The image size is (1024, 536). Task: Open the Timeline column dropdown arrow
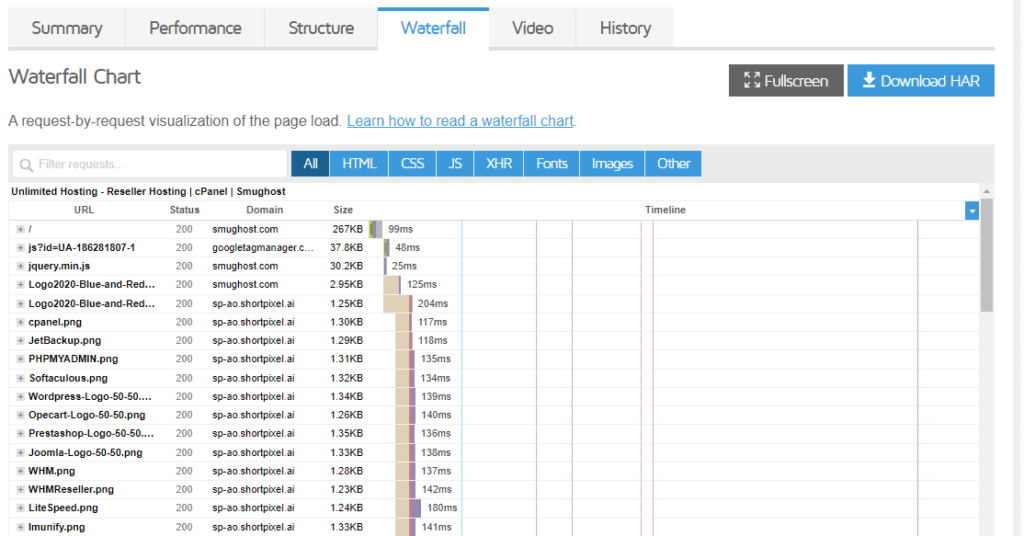[x=971, y=210]
